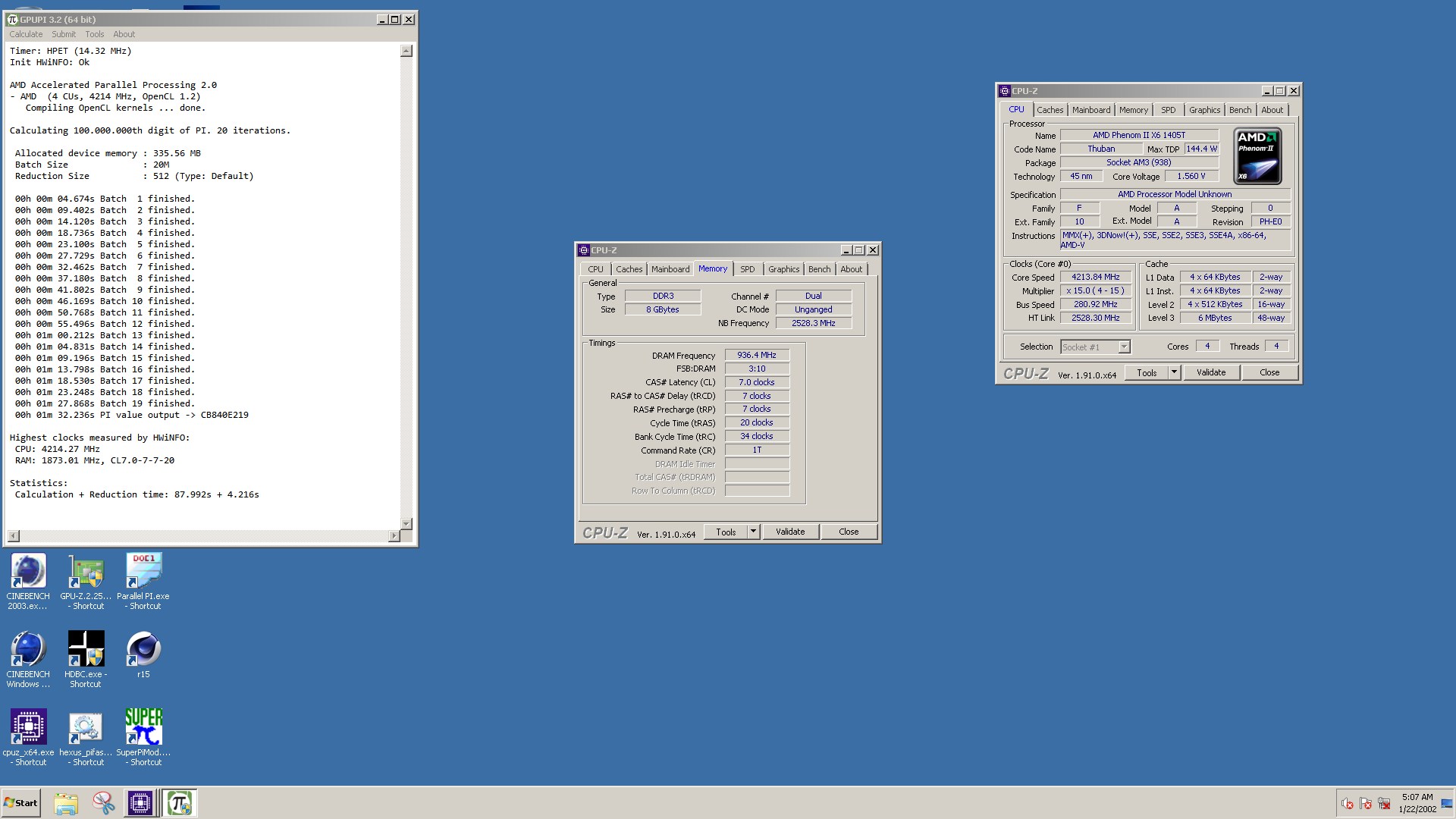1456x819 pixels.
Task: Click the Core Speed value 4213.84 MHz
Action: coord(1095,278)
